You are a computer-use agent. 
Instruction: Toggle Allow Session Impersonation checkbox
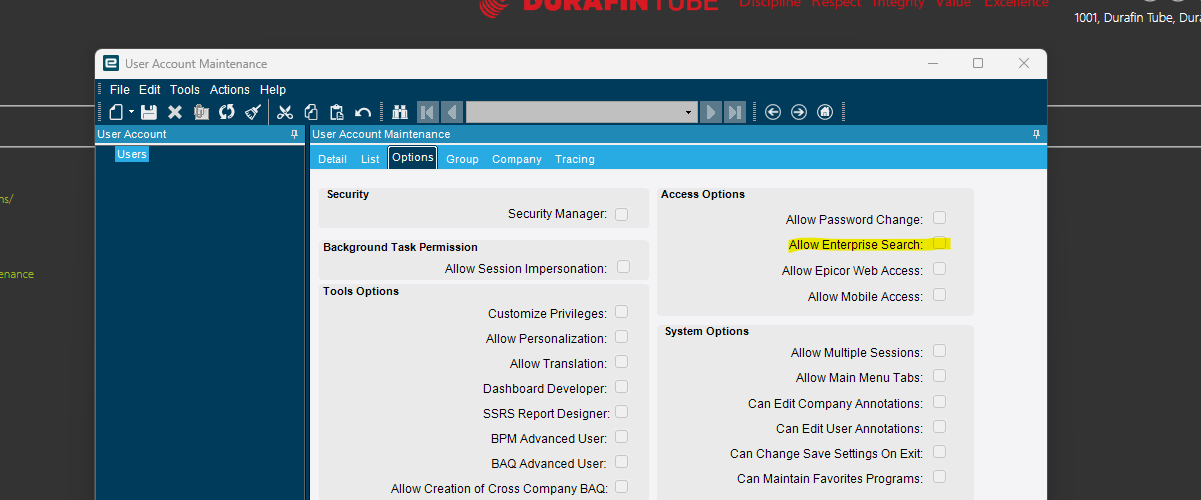pyautogui.click(x=624, y=267)
